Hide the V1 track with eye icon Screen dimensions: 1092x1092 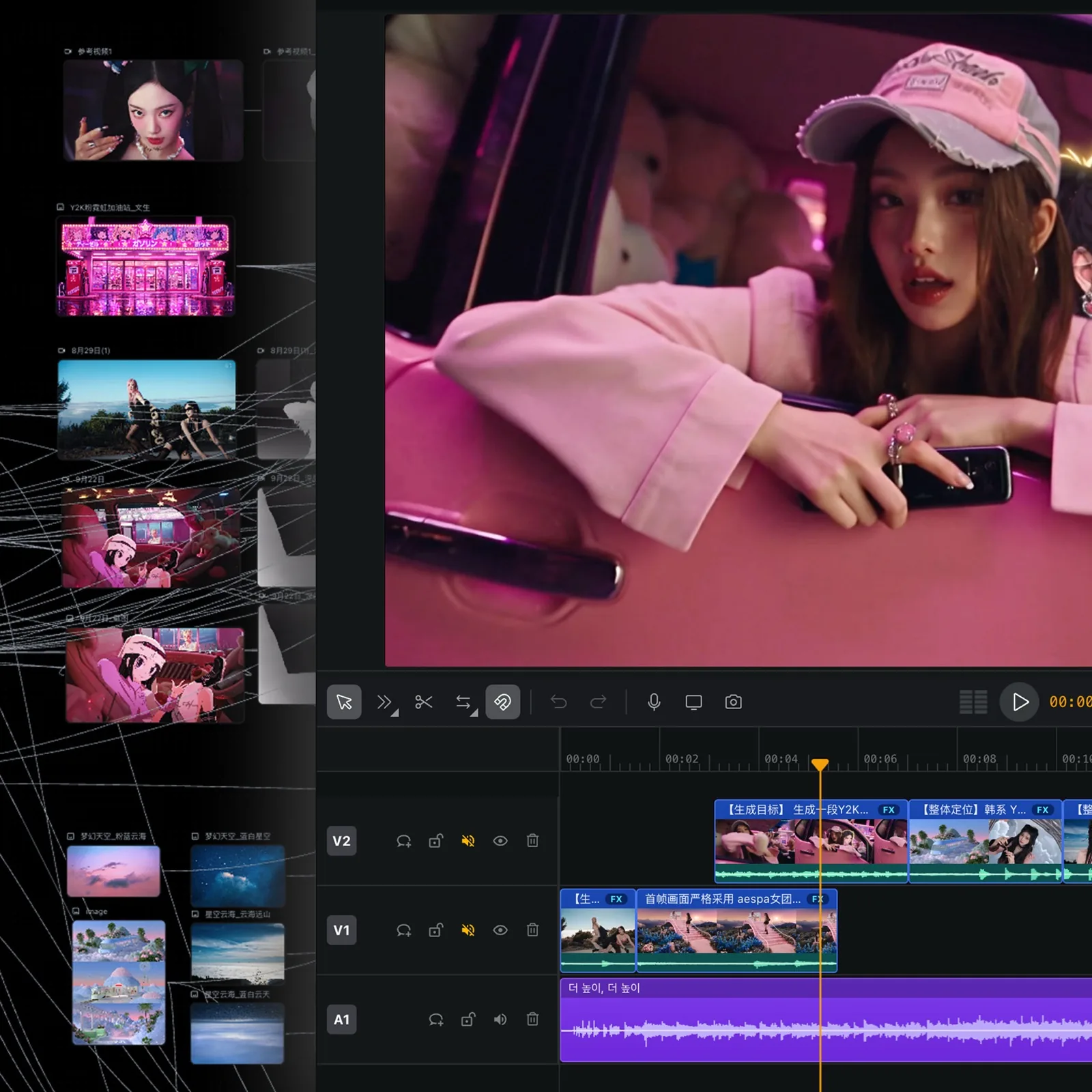pyautogui.click(x=500, y=930)
